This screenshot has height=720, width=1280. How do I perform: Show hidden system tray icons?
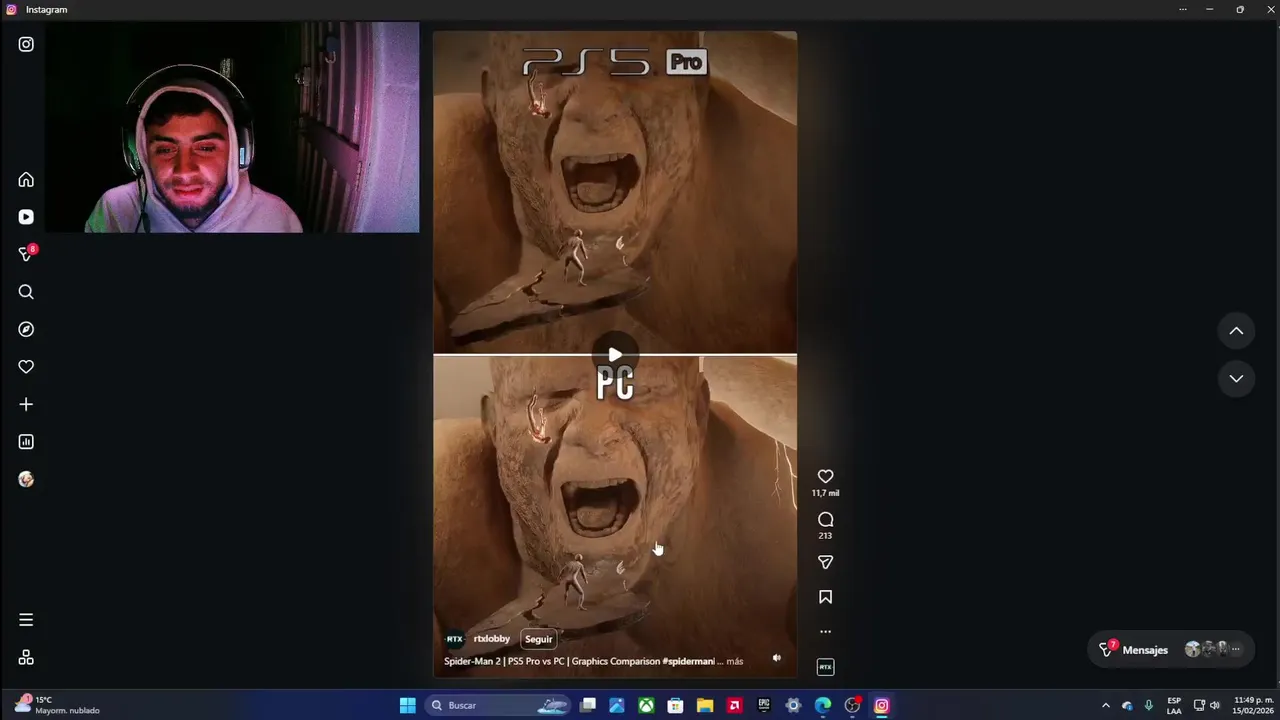tap(1105, 705)
